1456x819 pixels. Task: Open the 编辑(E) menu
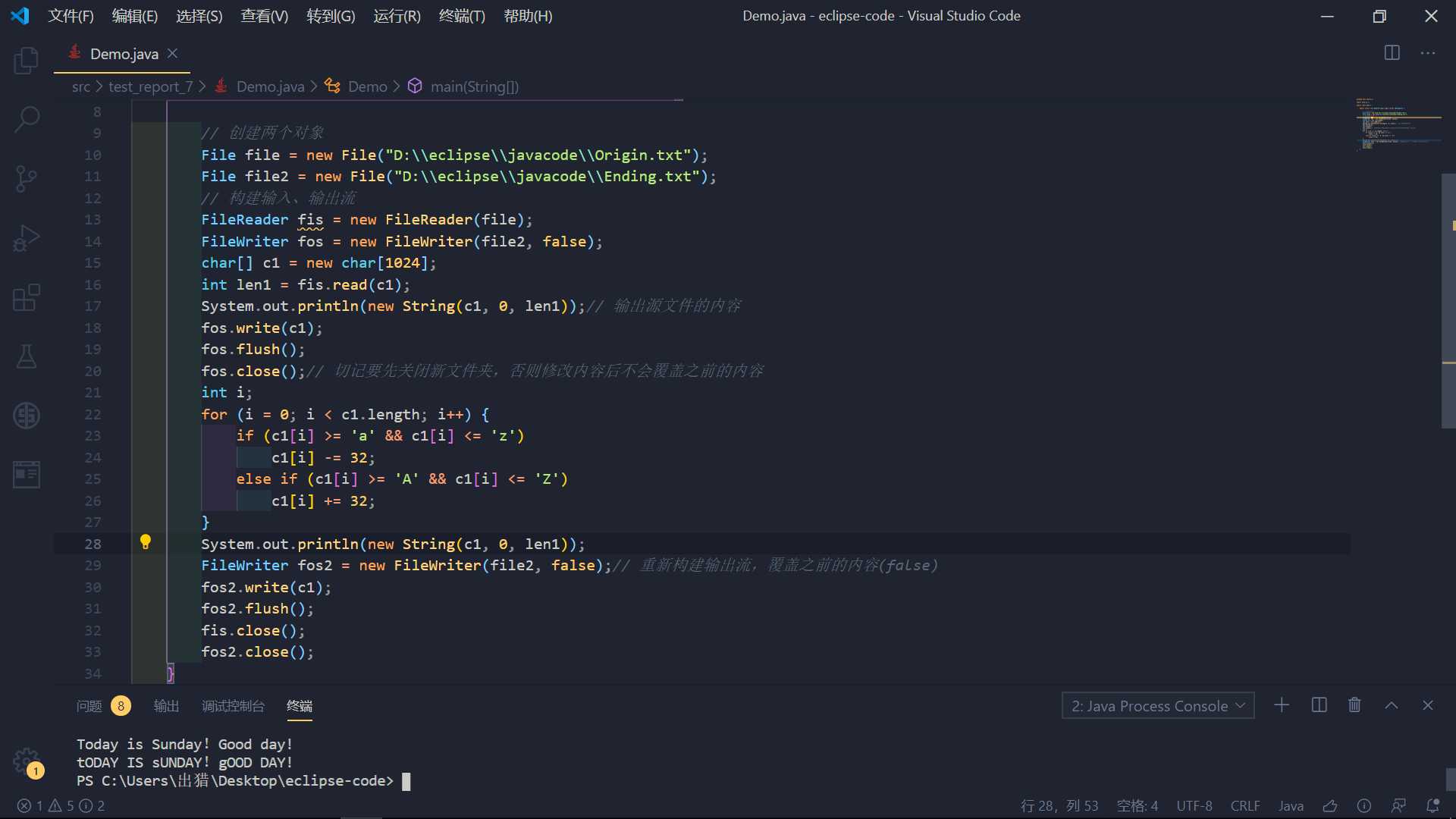pyautogui.click(x=135, y=16)
